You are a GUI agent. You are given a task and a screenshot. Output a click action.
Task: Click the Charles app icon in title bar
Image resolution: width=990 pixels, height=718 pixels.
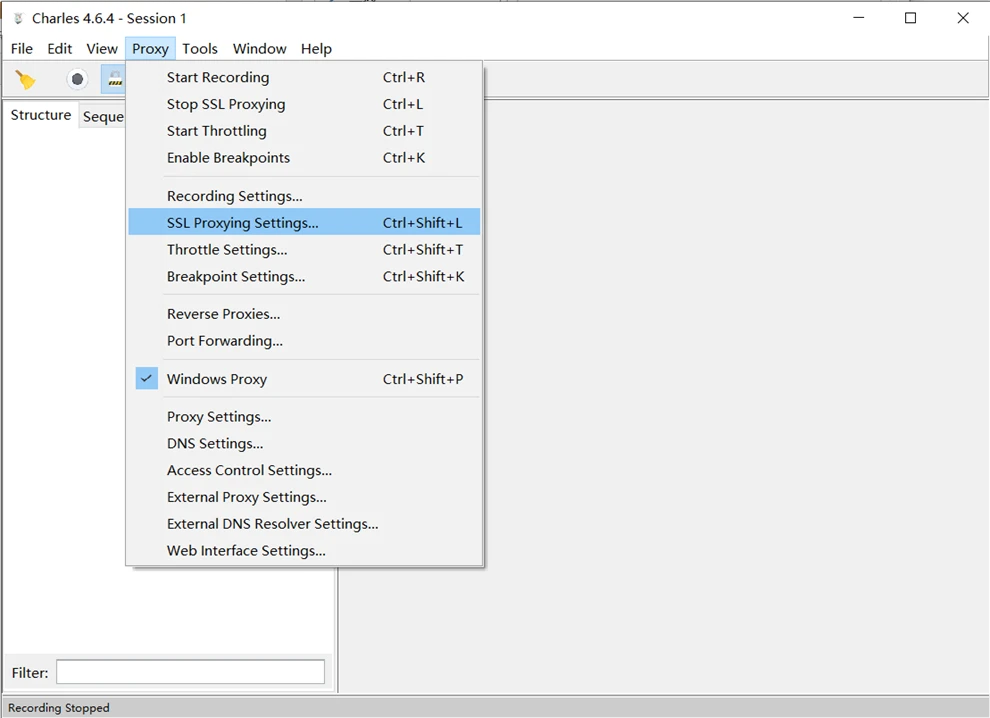18,18
